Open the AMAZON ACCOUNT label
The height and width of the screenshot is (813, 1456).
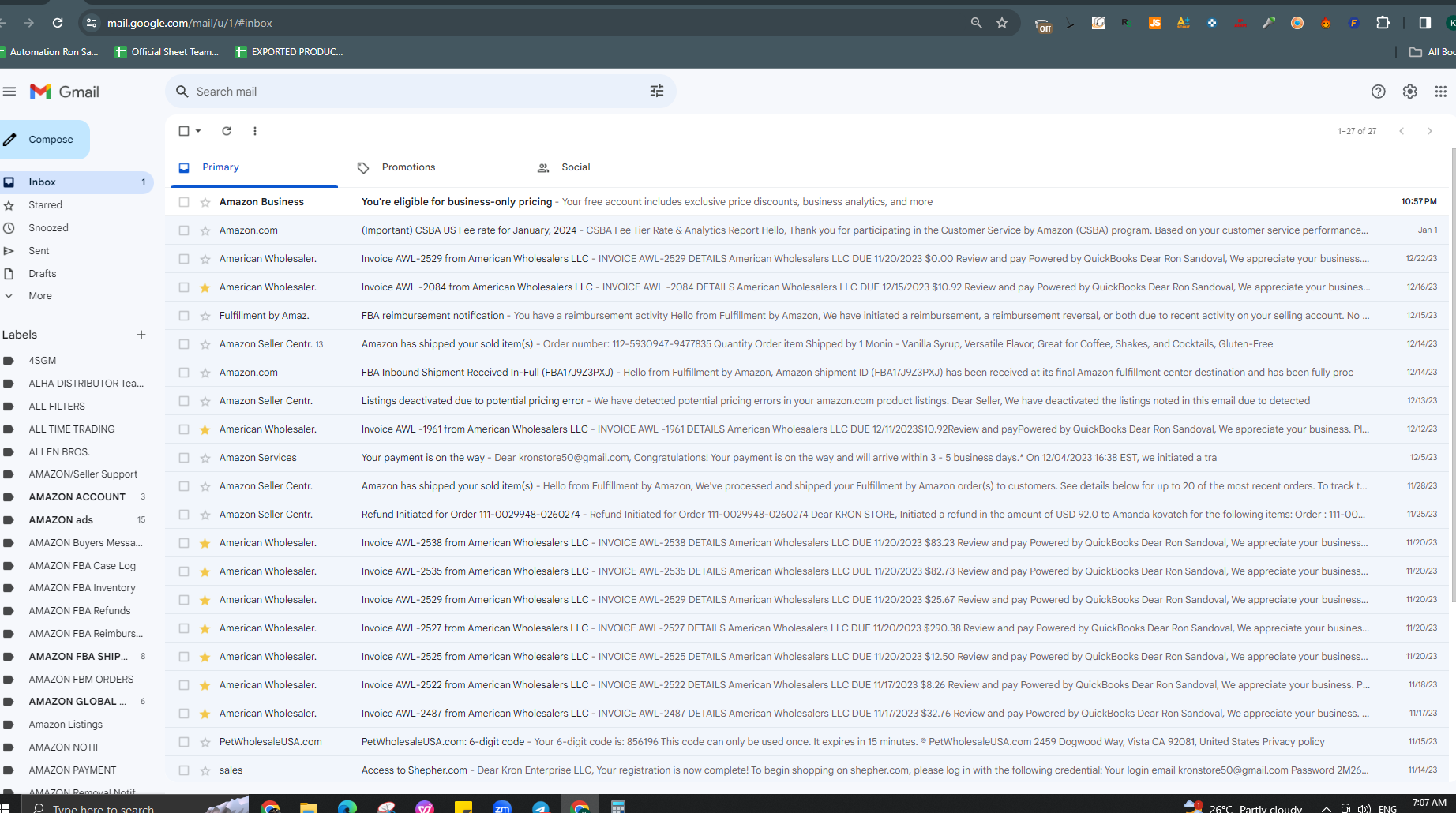[77, 497]
